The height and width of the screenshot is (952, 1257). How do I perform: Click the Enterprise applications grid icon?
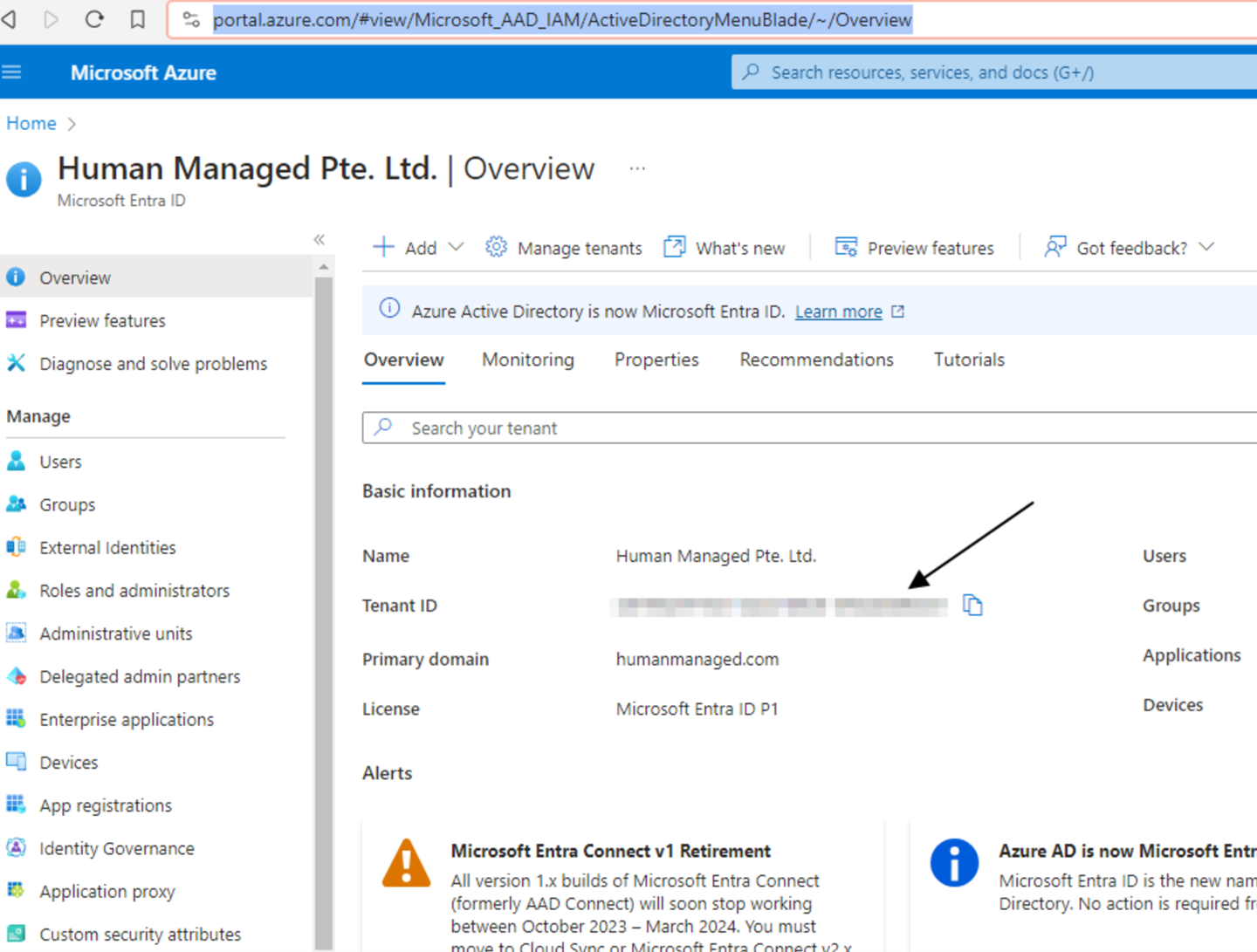pyautogui.click(x=16, y=718)
